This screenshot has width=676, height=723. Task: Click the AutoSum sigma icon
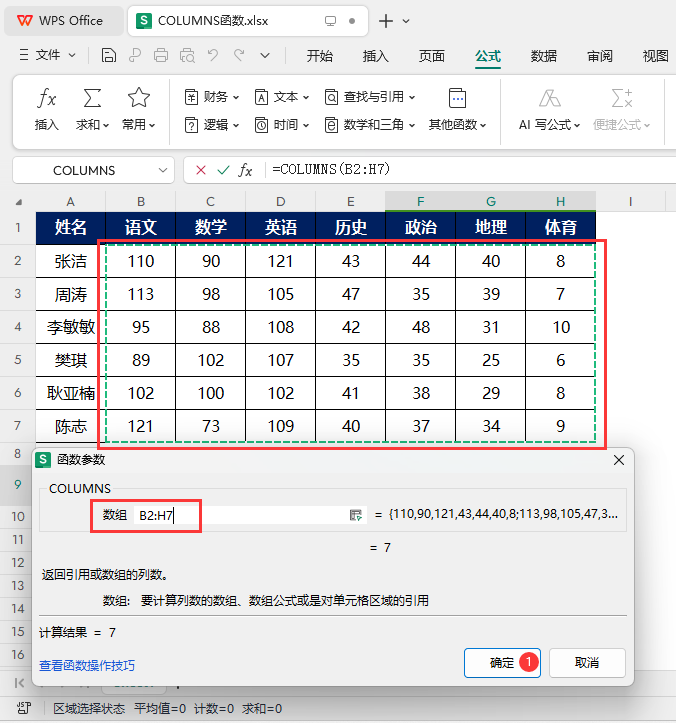[x=92, y=98]
